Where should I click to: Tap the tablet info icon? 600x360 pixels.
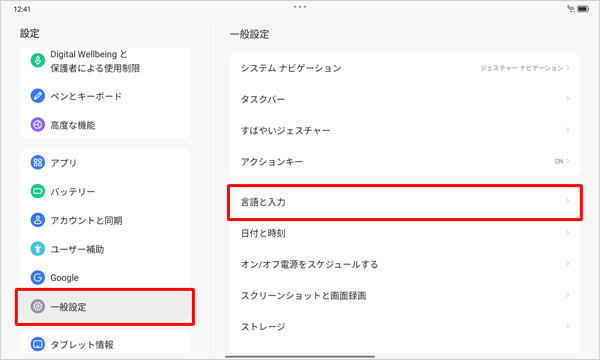[38, 344]
